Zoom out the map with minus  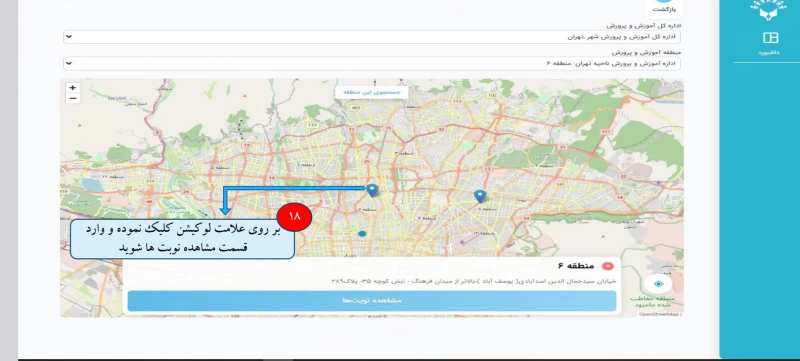pyautogui.click(x=73, y=98)
